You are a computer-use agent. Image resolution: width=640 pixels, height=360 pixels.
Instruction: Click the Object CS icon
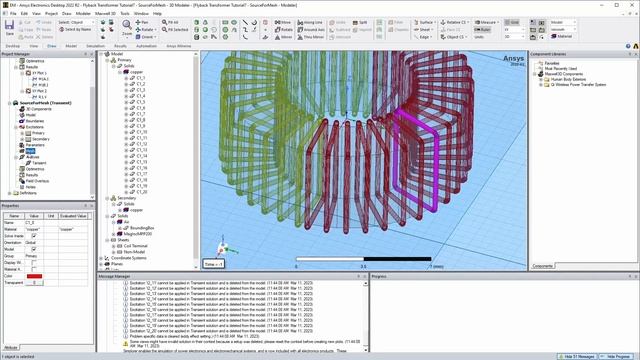pyautogui.click(x=443, y=37)
